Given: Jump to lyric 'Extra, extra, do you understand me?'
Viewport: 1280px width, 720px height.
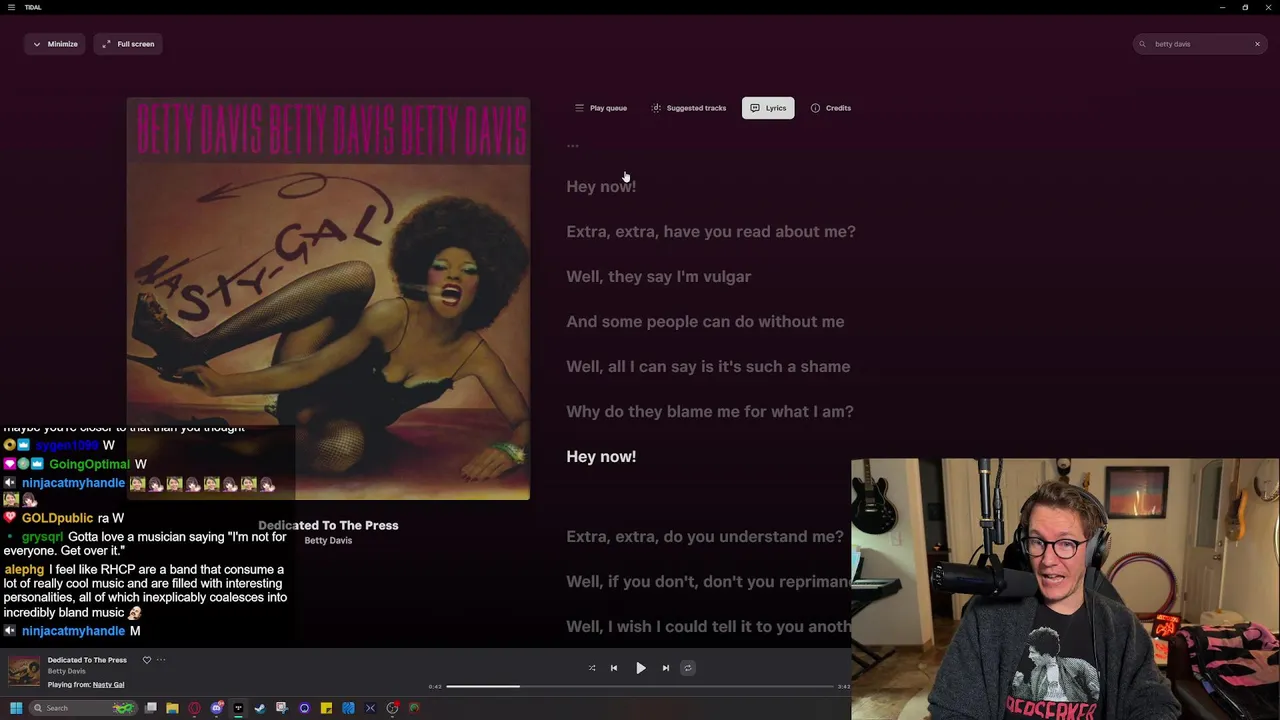Looking at the screenshot, I should coord(705,536).
